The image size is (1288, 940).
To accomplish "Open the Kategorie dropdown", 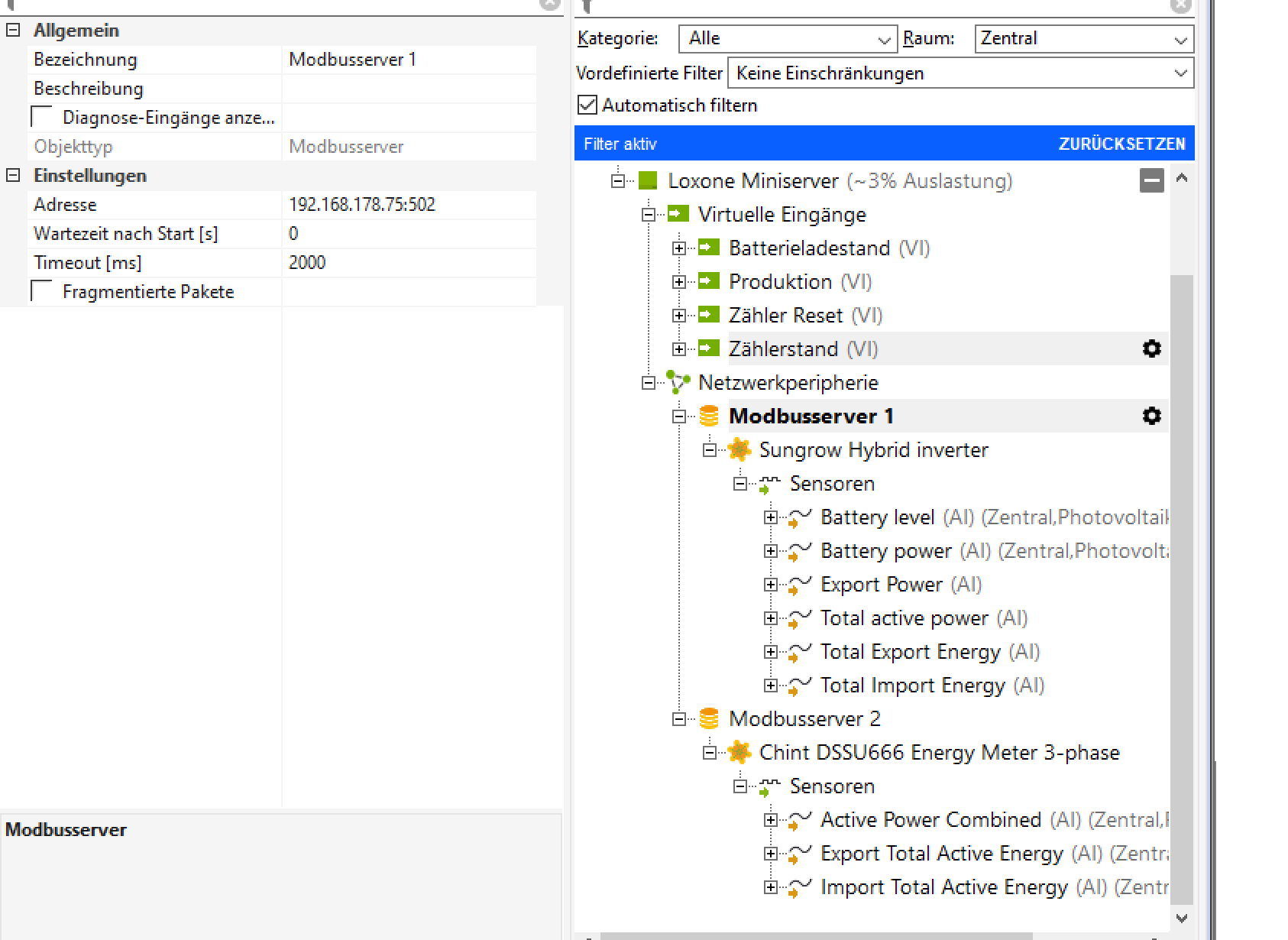I will tap(788, 39).
